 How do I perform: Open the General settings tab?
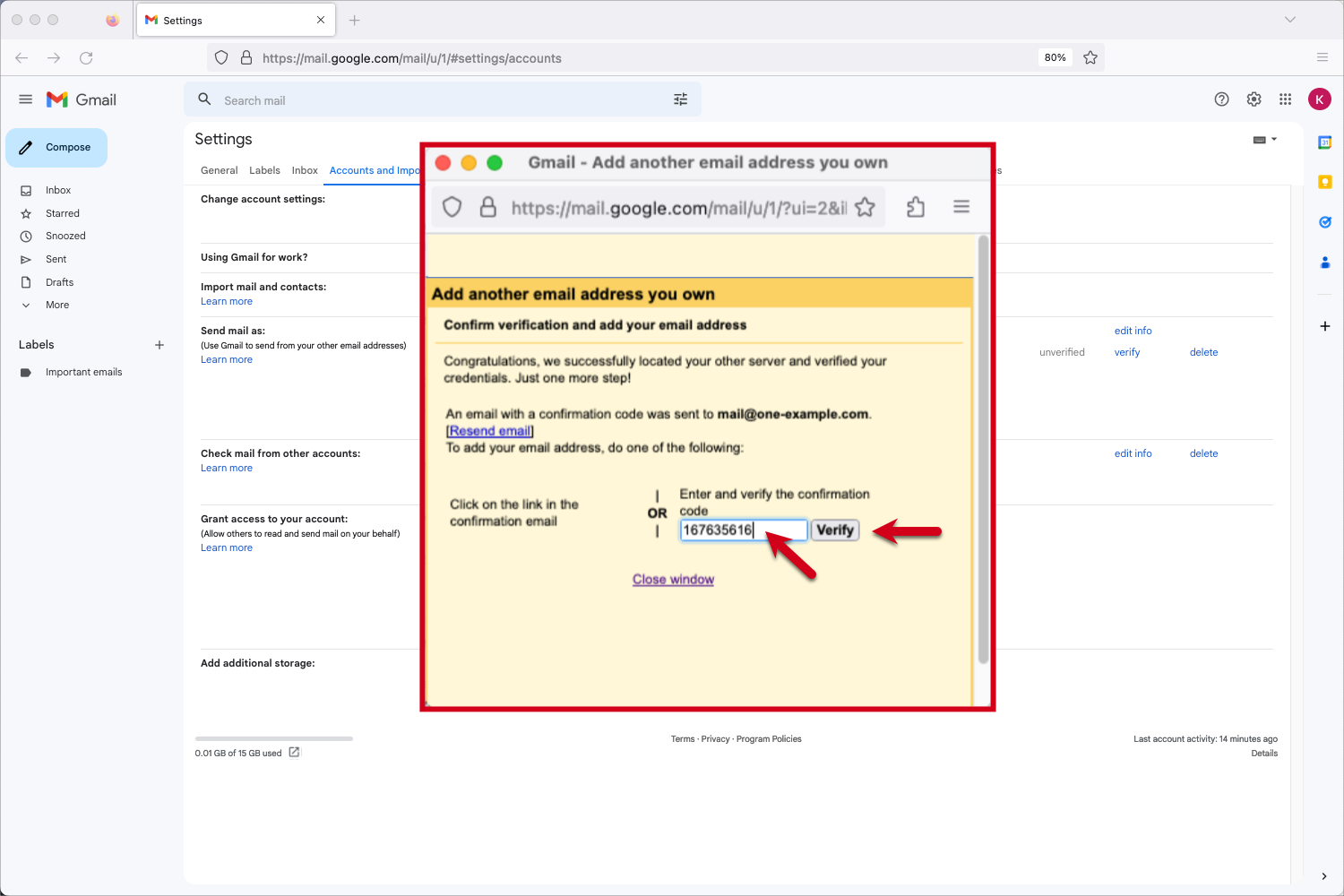pos(220,170)
